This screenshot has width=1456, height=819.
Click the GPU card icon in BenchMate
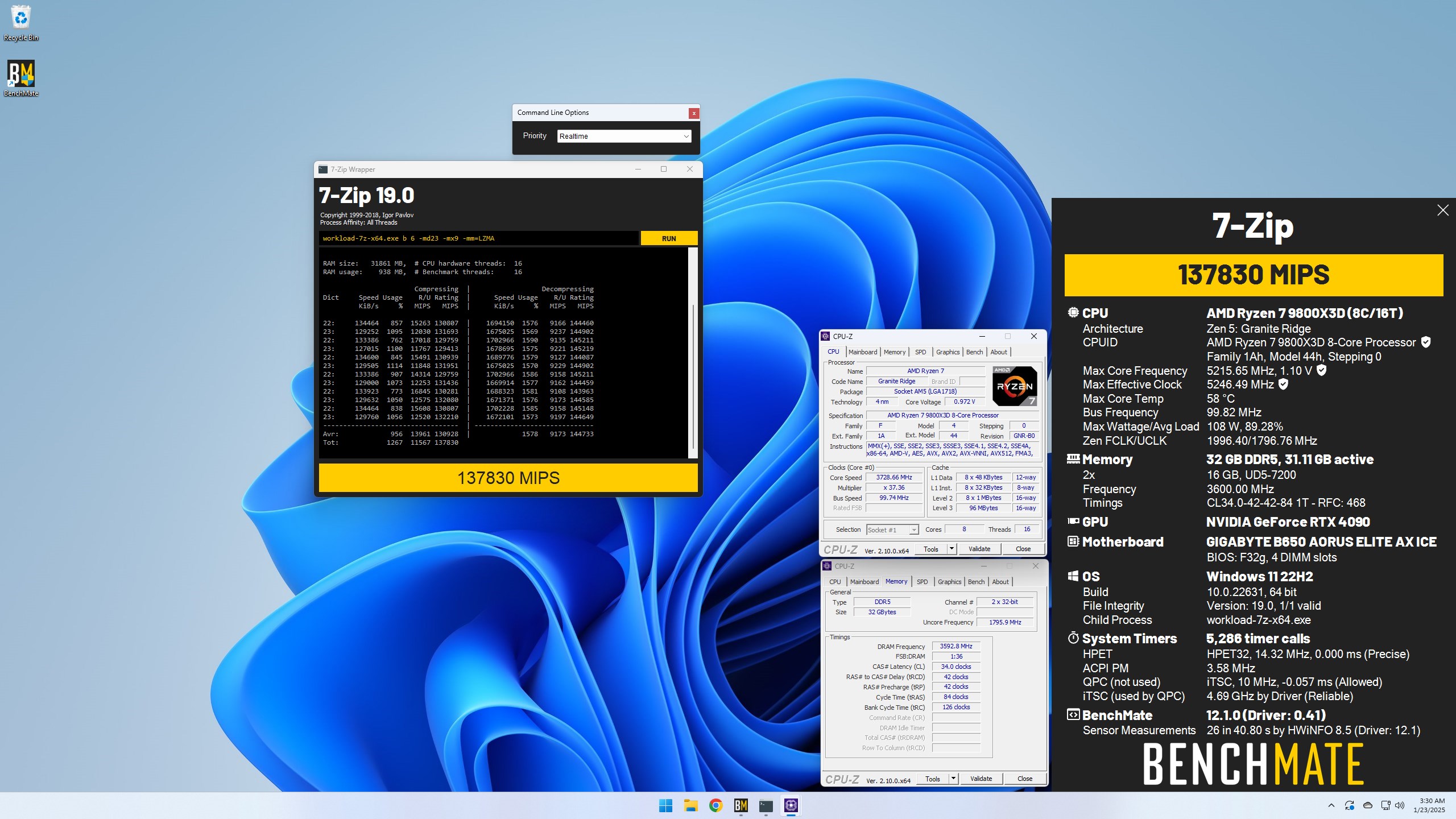[x=1073, y=521]
